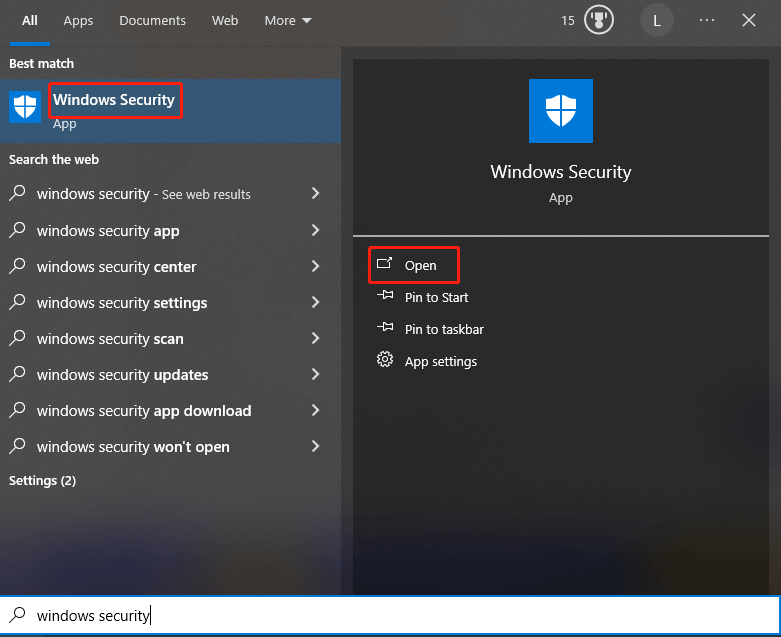Click magnifier icon beside 'See web results'
This screenshot has height=637, width=781.
pyautogui.click(x=17, y=193)
